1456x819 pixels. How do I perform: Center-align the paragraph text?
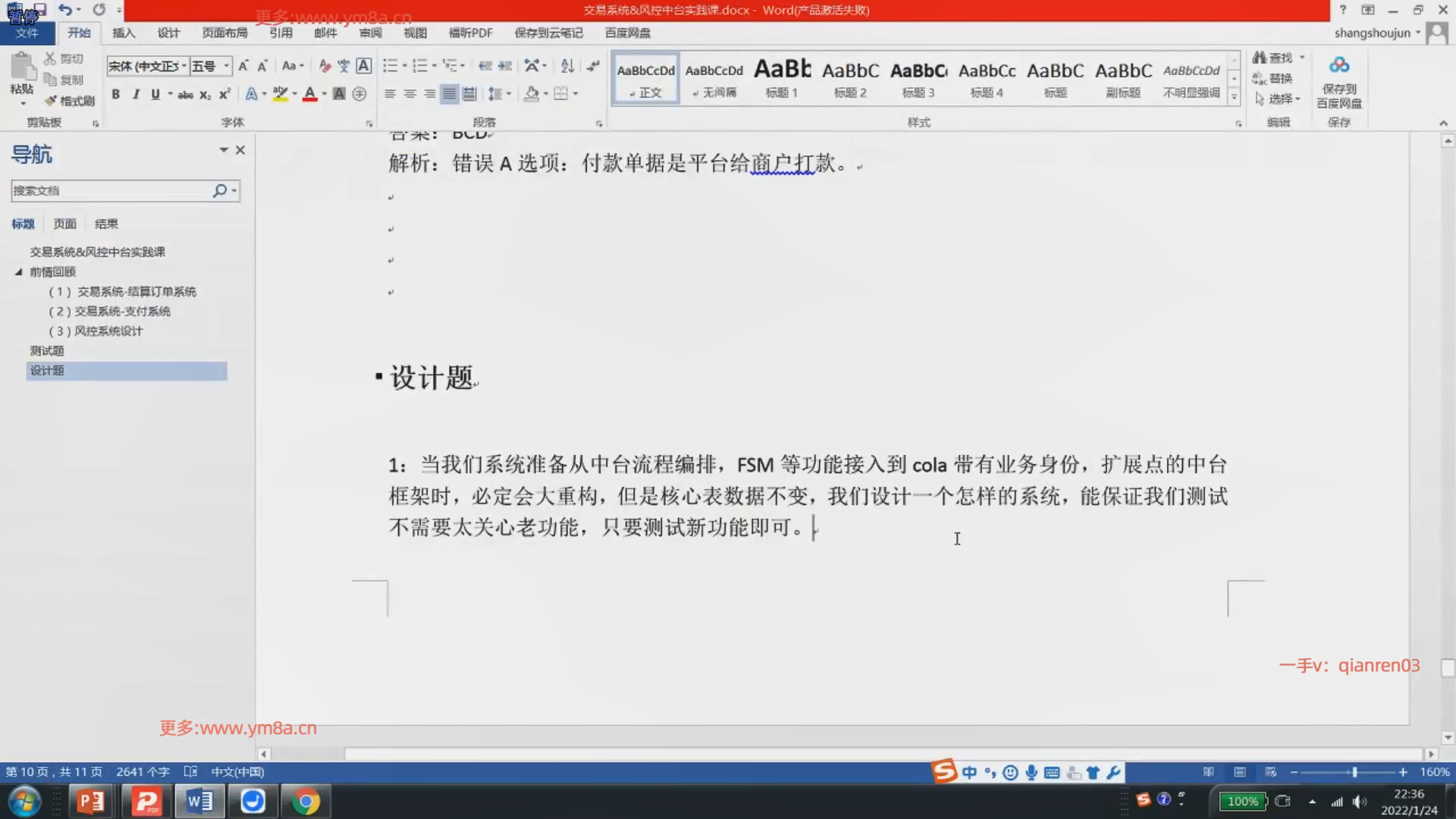coord(409,94)
